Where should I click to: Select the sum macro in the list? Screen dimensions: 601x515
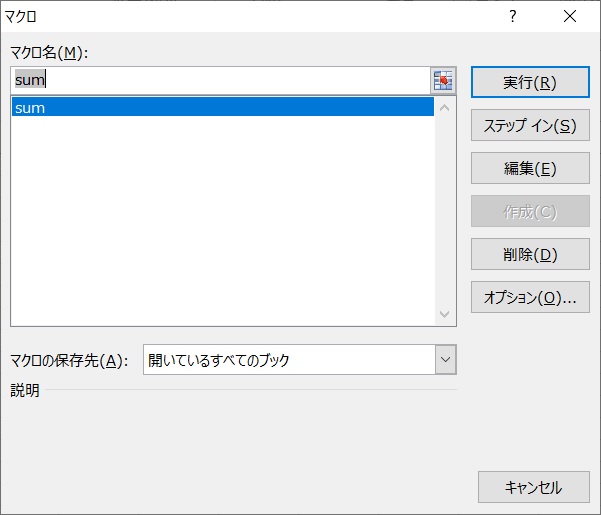(223, 107)
